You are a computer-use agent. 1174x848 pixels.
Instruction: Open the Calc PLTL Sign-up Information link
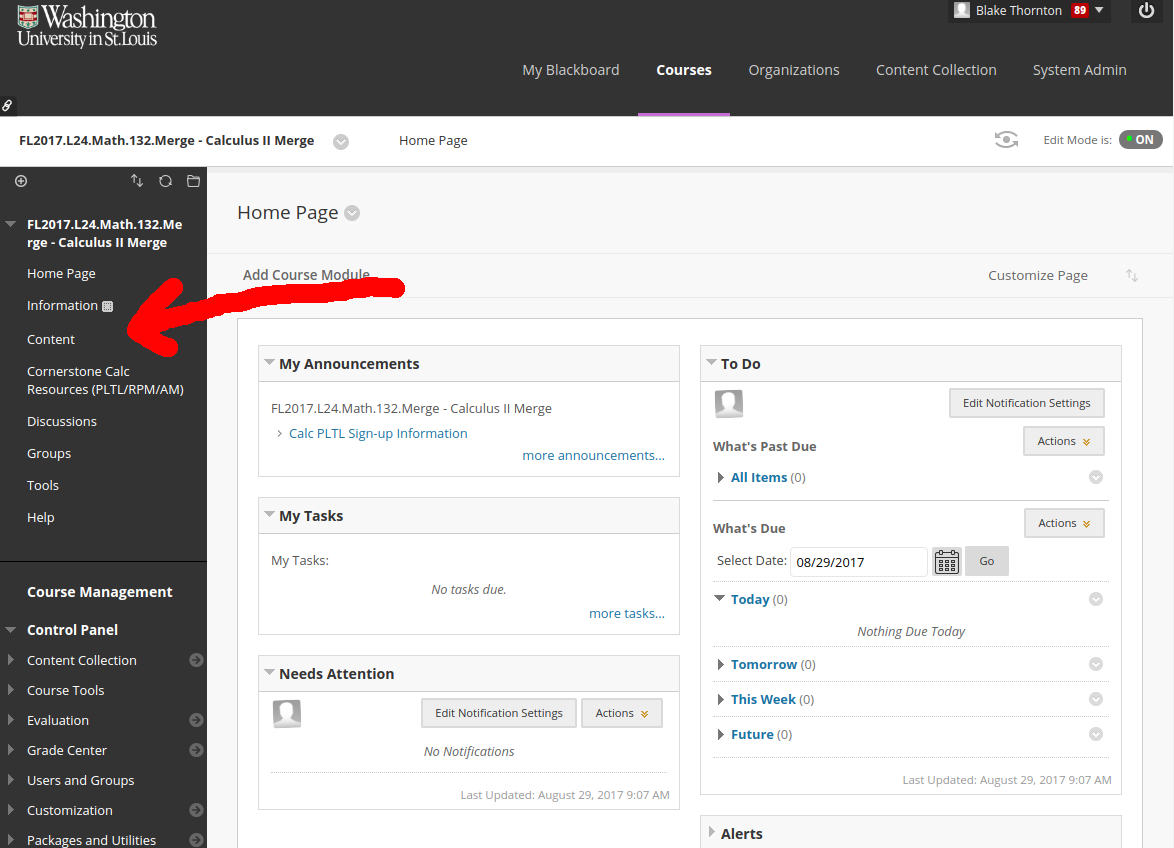coord(378,433)
